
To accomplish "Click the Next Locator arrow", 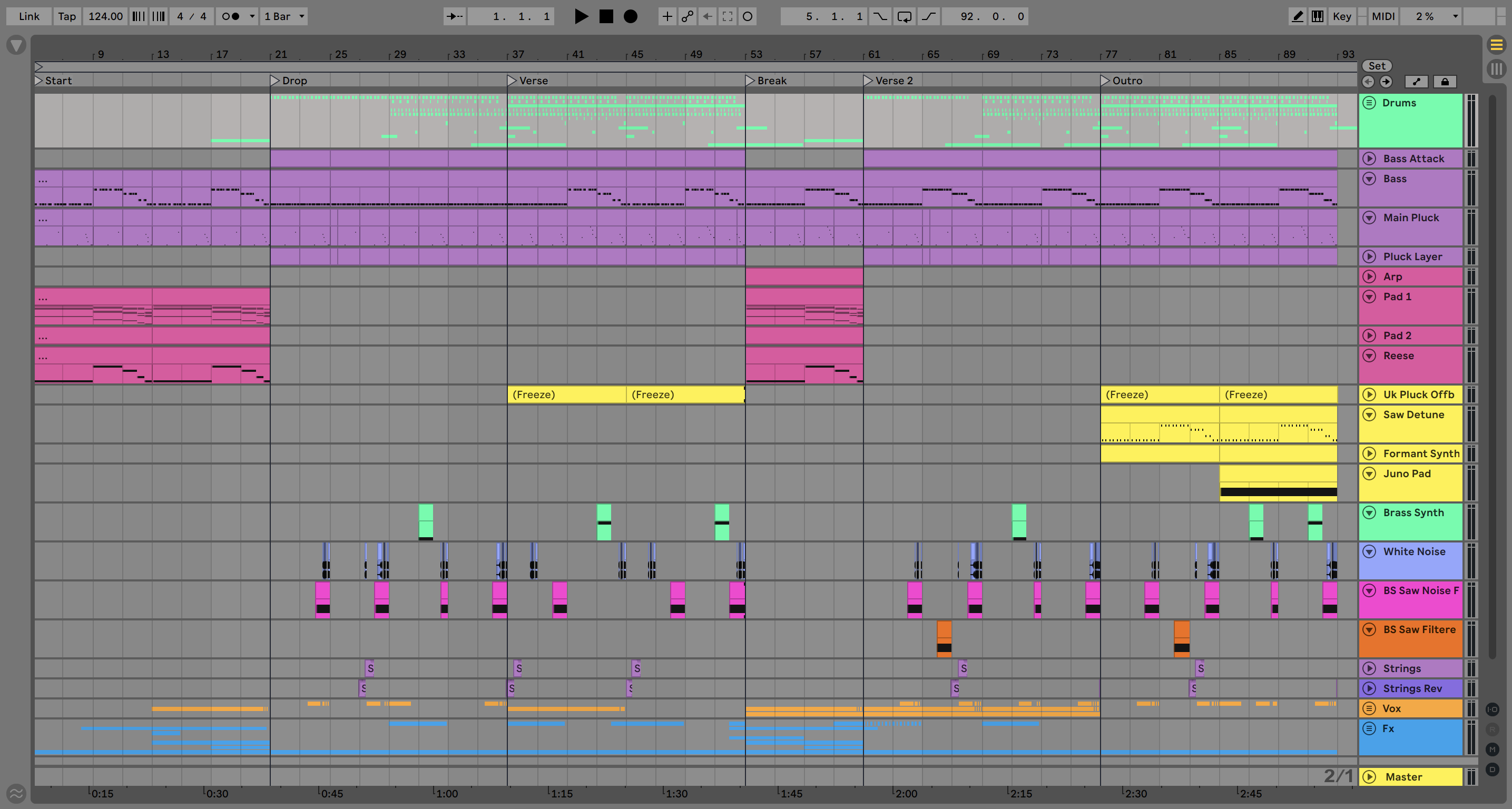I will [1386, 82].
